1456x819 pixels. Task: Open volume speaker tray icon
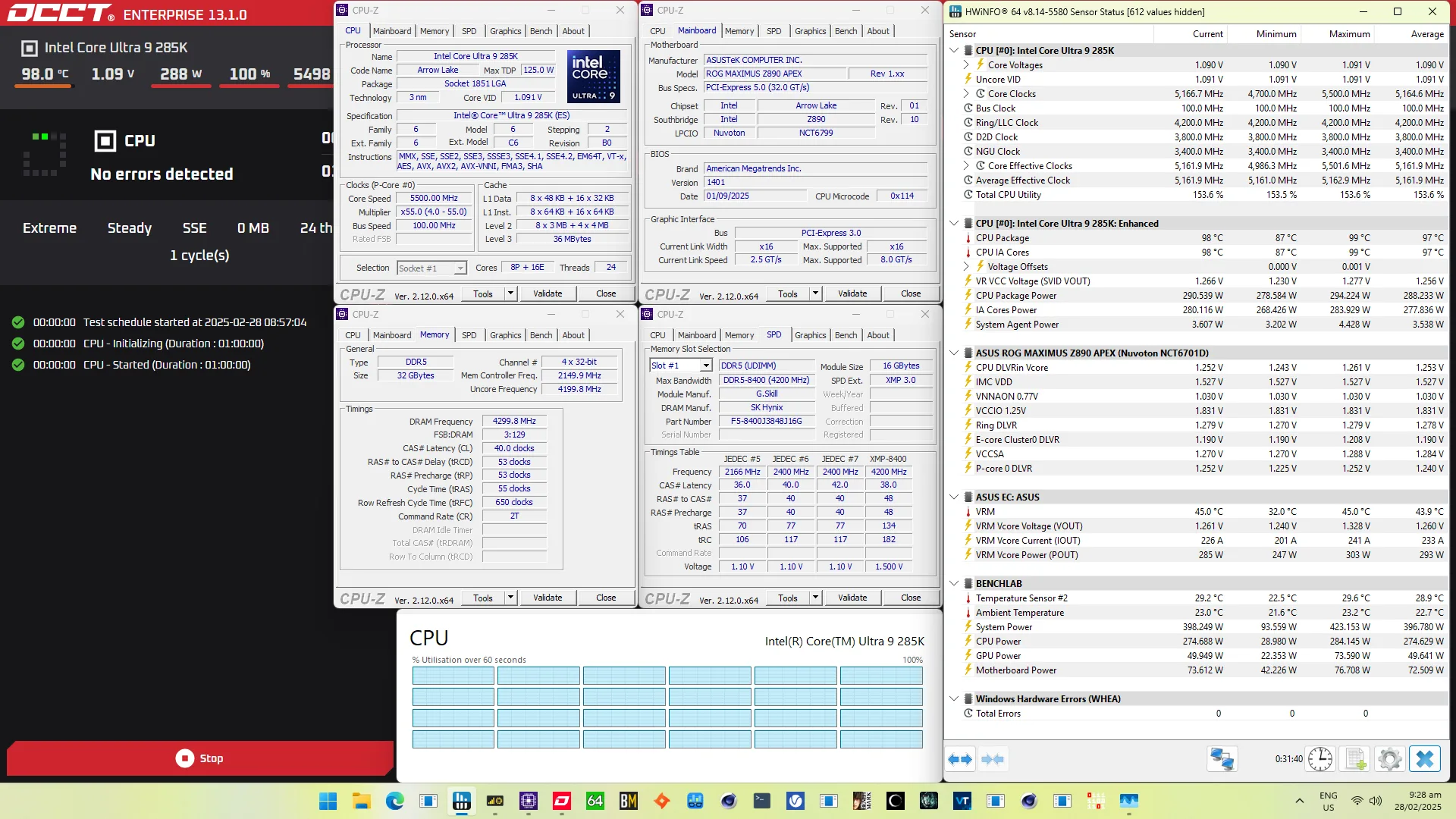(x=1376, y=801)
